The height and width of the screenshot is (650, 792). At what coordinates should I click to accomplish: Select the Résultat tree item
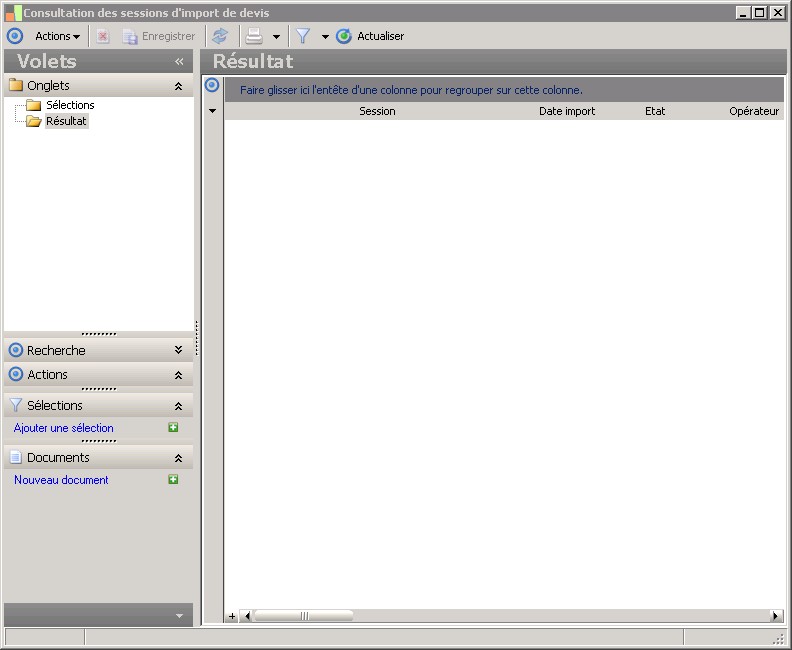point(66,121)
